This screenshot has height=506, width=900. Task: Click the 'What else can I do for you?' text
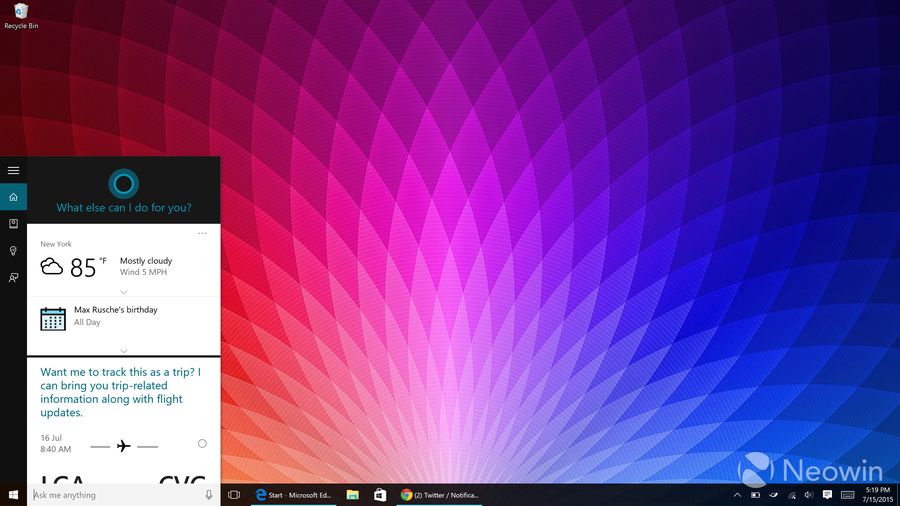pyautogui.click(x=124, y=208)
